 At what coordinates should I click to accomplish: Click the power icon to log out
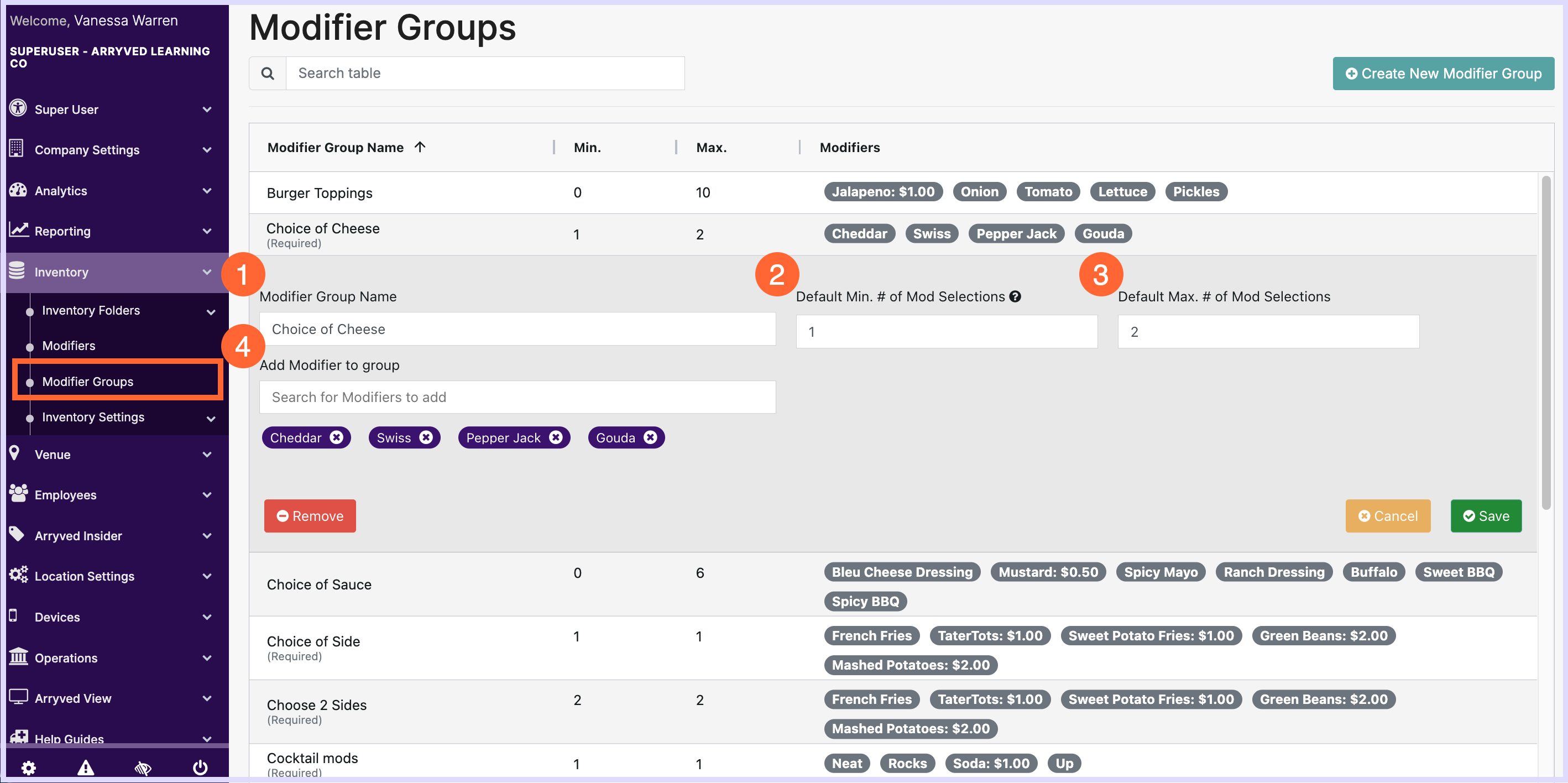coord(200,767)
